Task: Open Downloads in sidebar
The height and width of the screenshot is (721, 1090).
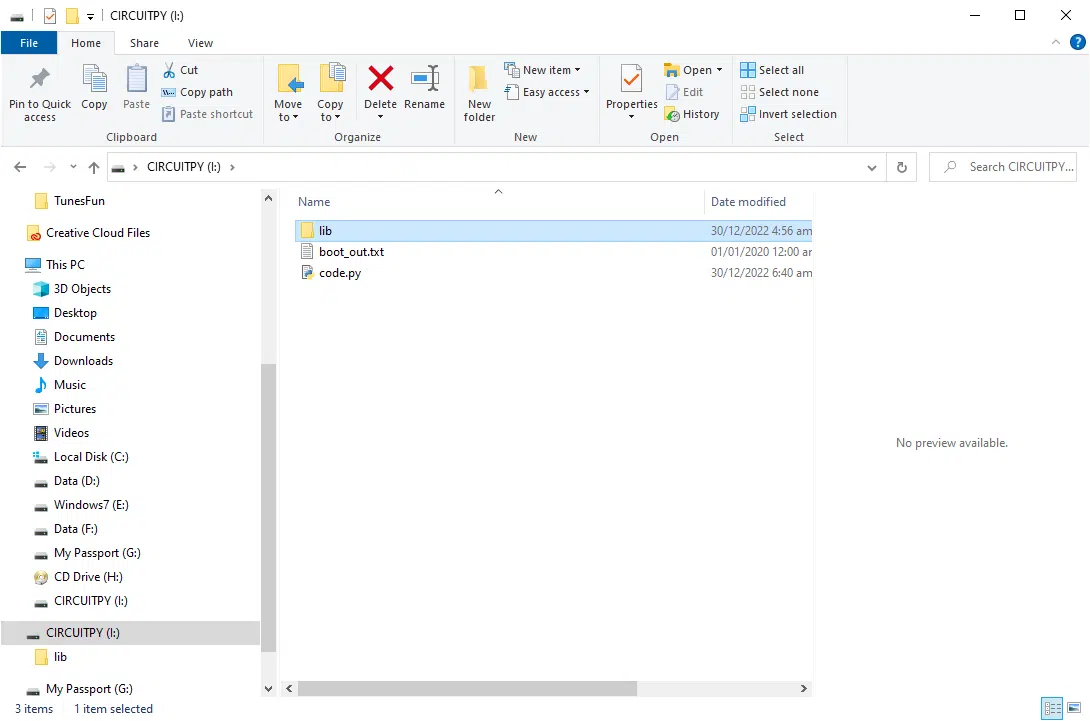Action: (83, 361)
